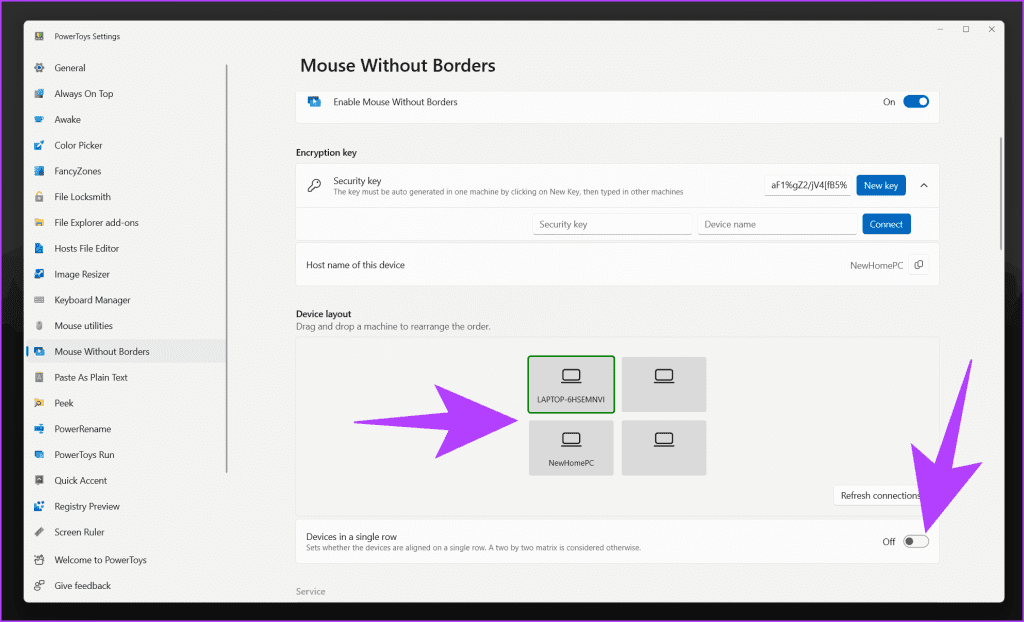Click the General sidebar icon
Viewport: 1024px width, 622px height.
click(39, 68)
